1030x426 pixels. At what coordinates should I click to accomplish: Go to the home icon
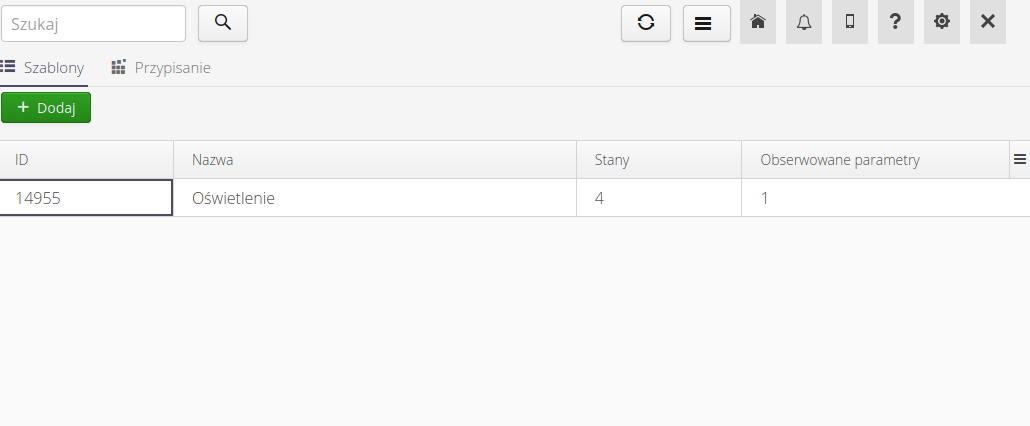(758, 23)
